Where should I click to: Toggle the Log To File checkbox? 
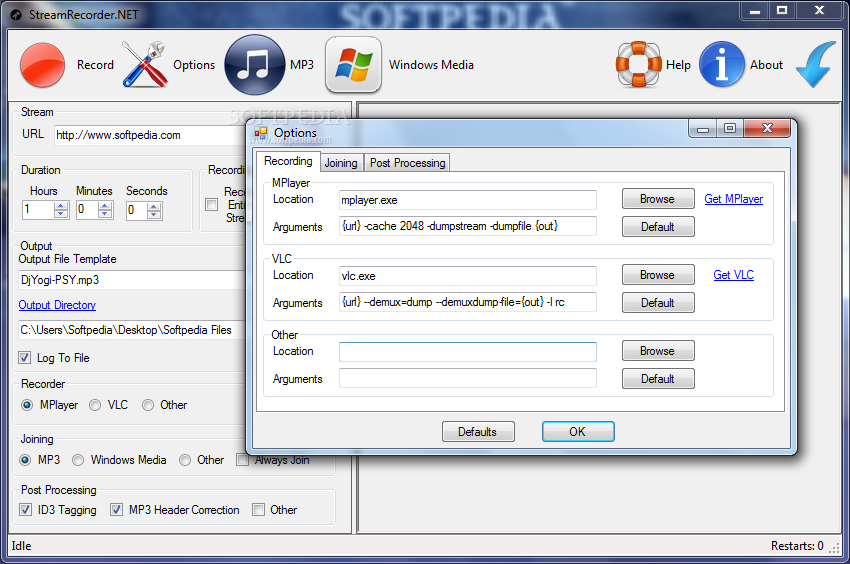point(24,357)
